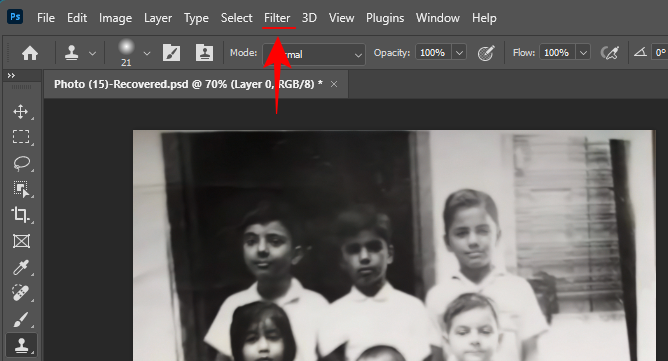Select the Frame tool
The width and height of the screenshot is (668, 361).
(x=21, y=241)
